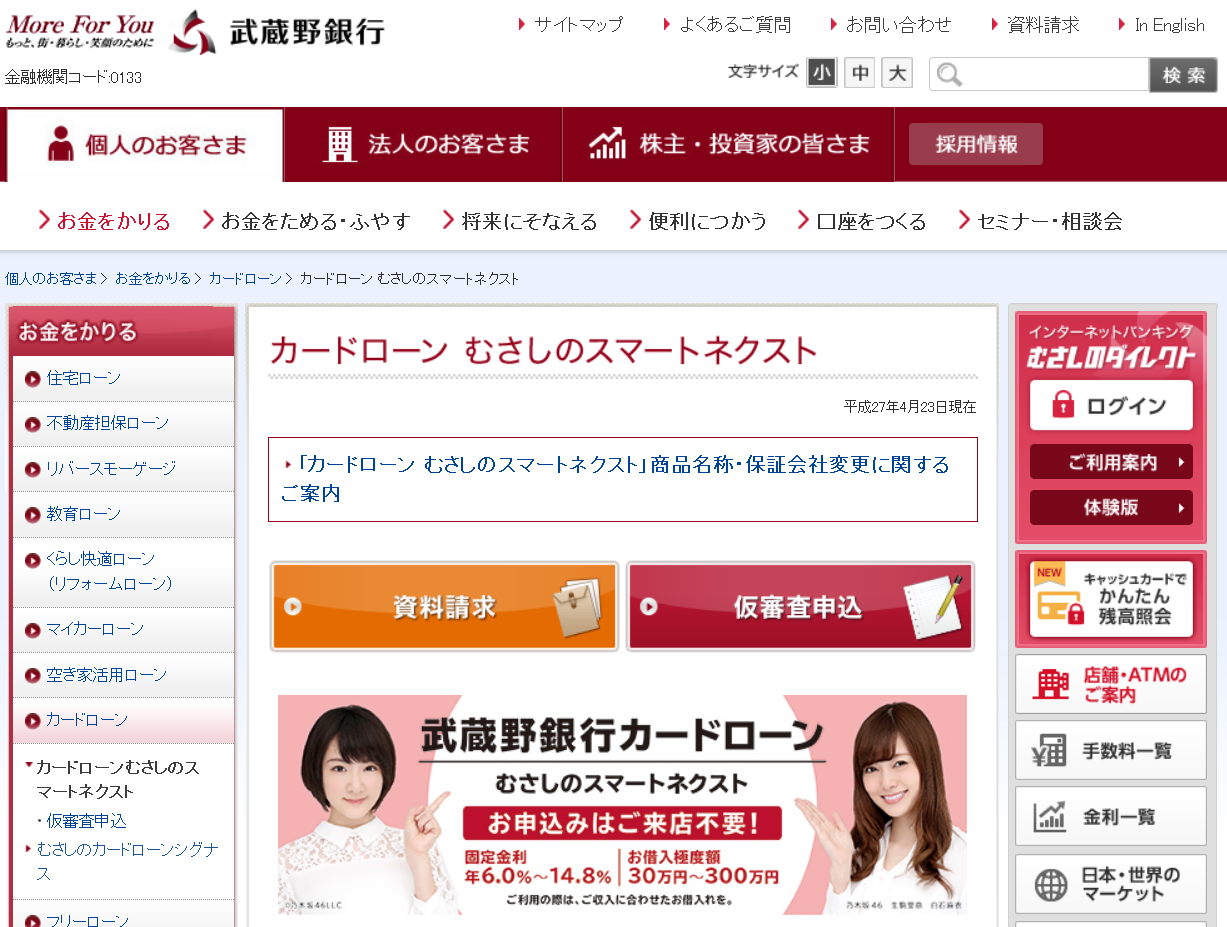This screenshot has width=1227, height=927.
Task: Open the 便利につかう menu
Action: [x=698, y=221]
